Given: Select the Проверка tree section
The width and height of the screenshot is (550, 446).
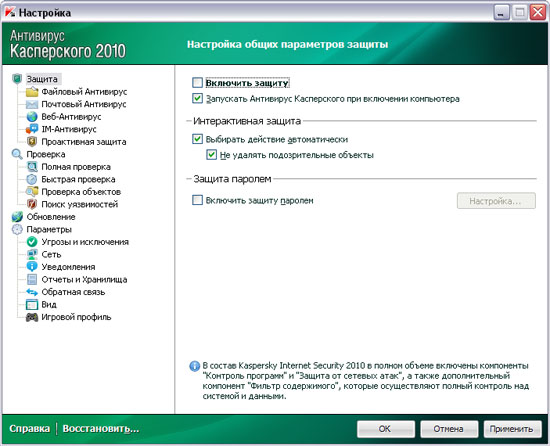Looking at the screenshot, I should coord(46,154).
